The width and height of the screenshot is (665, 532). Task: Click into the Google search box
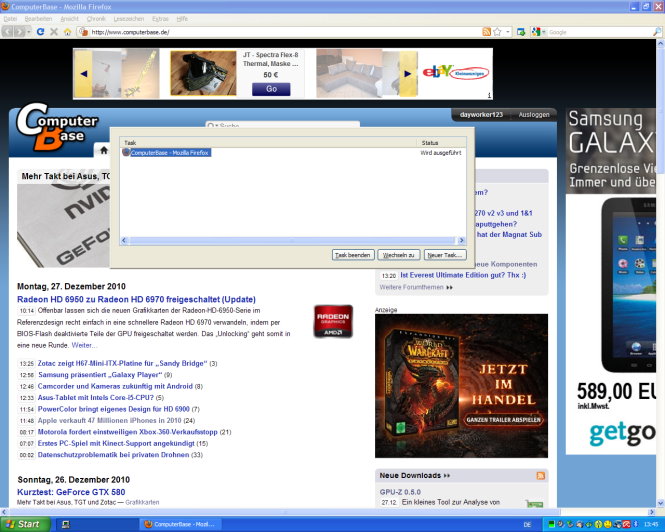(x=600, y=32)
